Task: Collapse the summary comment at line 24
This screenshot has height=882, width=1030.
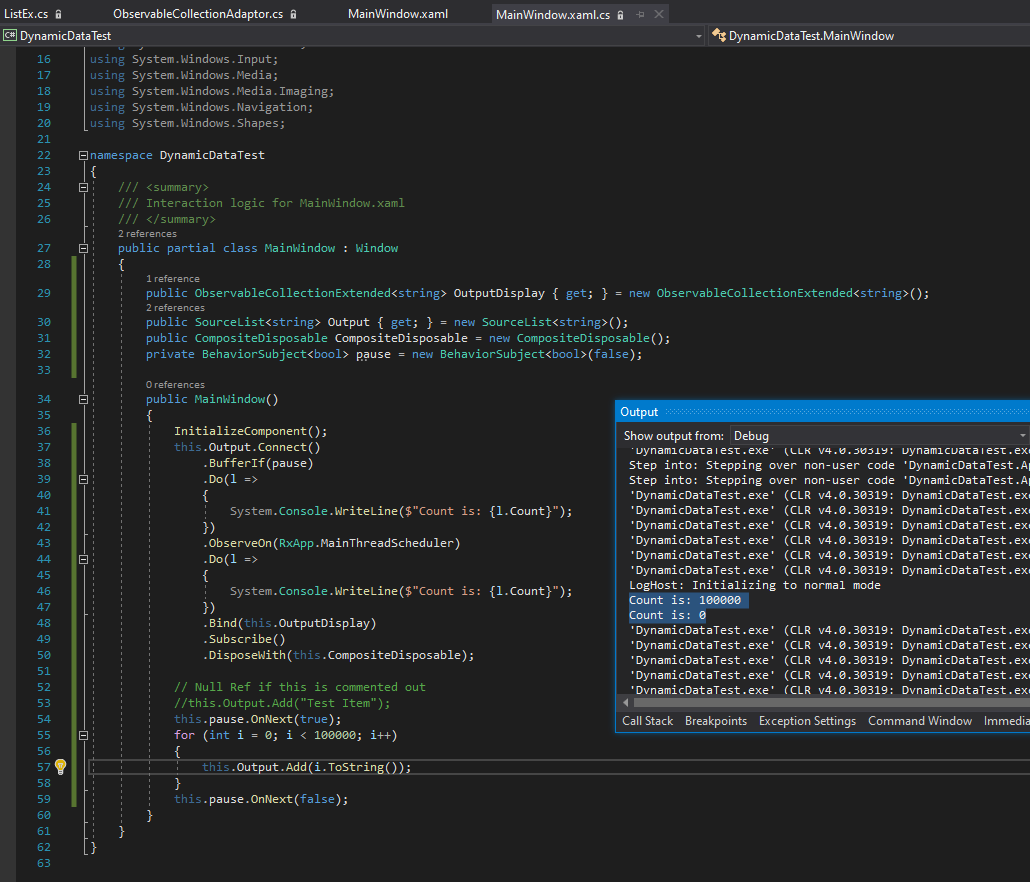Action: click(83, 187)
